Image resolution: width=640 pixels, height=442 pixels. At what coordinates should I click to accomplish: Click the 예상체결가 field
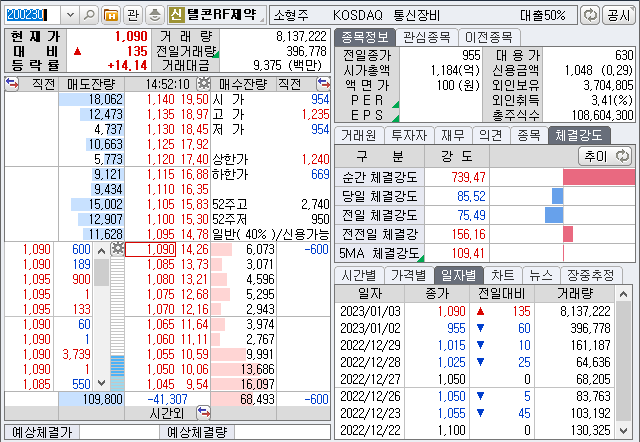tap(119, 432)
